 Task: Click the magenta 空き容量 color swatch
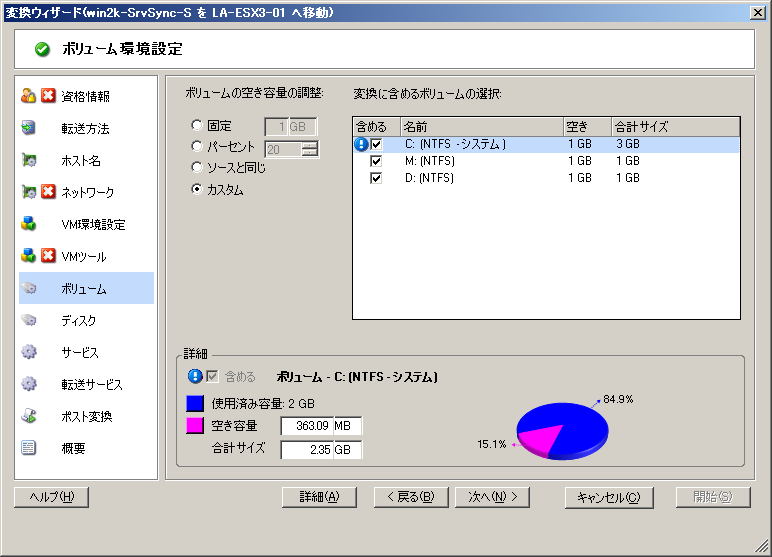point(195,426)
